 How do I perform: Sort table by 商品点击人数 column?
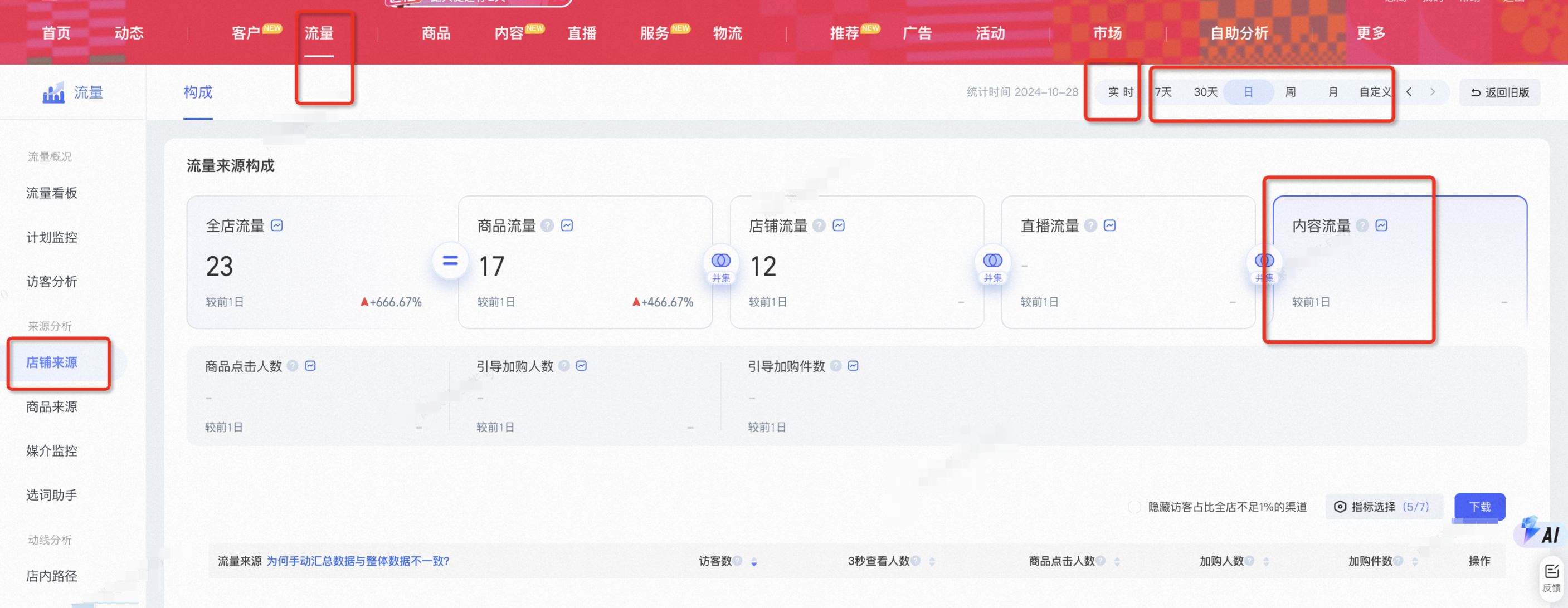[x=1117, y=561]
